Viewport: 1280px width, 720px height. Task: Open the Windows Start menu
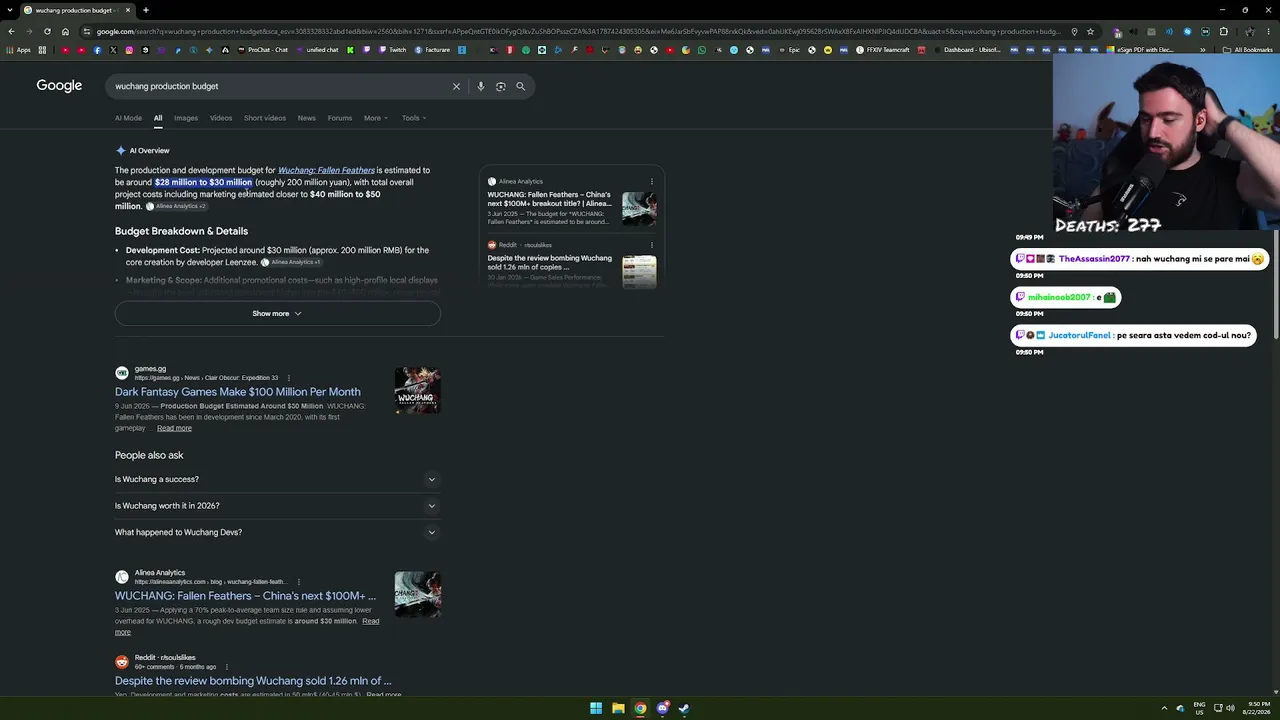click(x=596, y=708)
